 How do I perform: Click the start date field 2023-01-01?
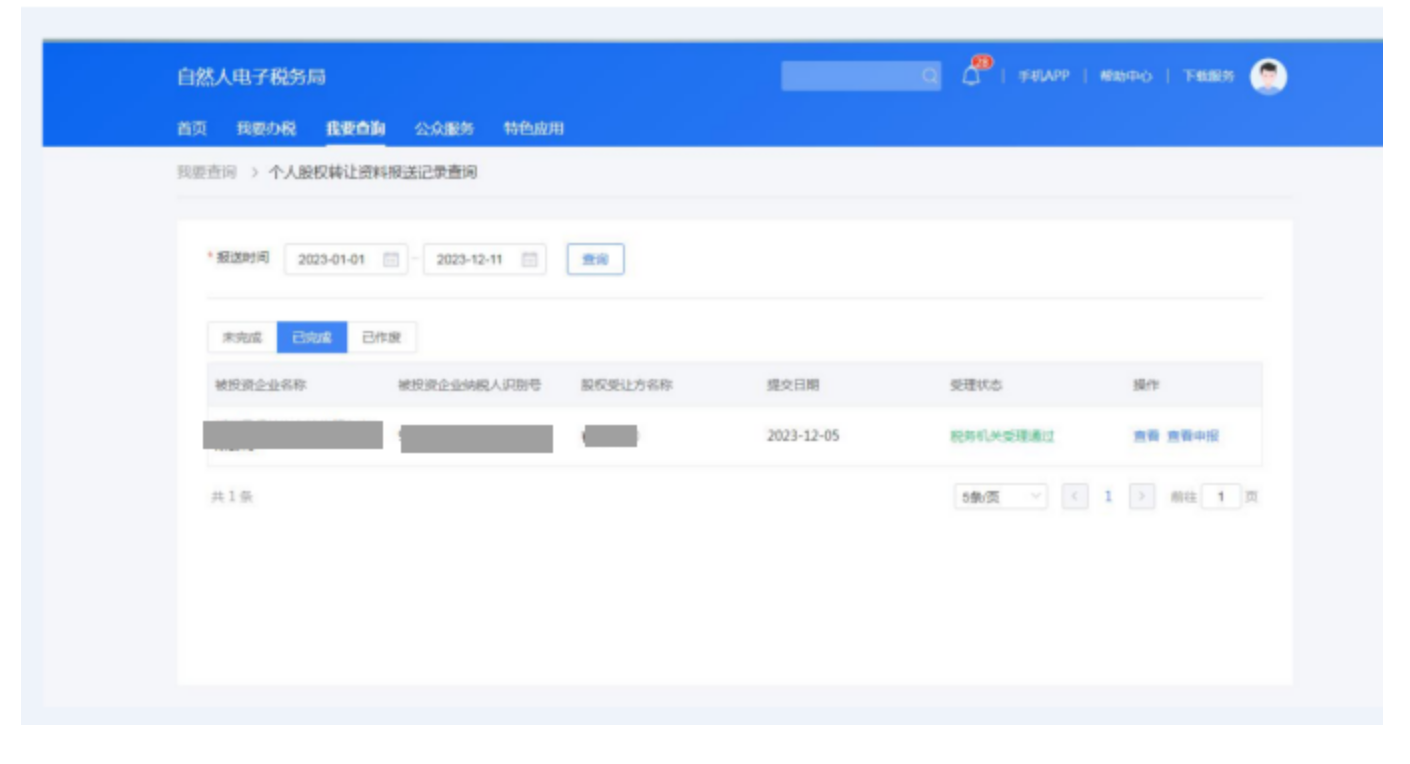(x=346, y=260)
